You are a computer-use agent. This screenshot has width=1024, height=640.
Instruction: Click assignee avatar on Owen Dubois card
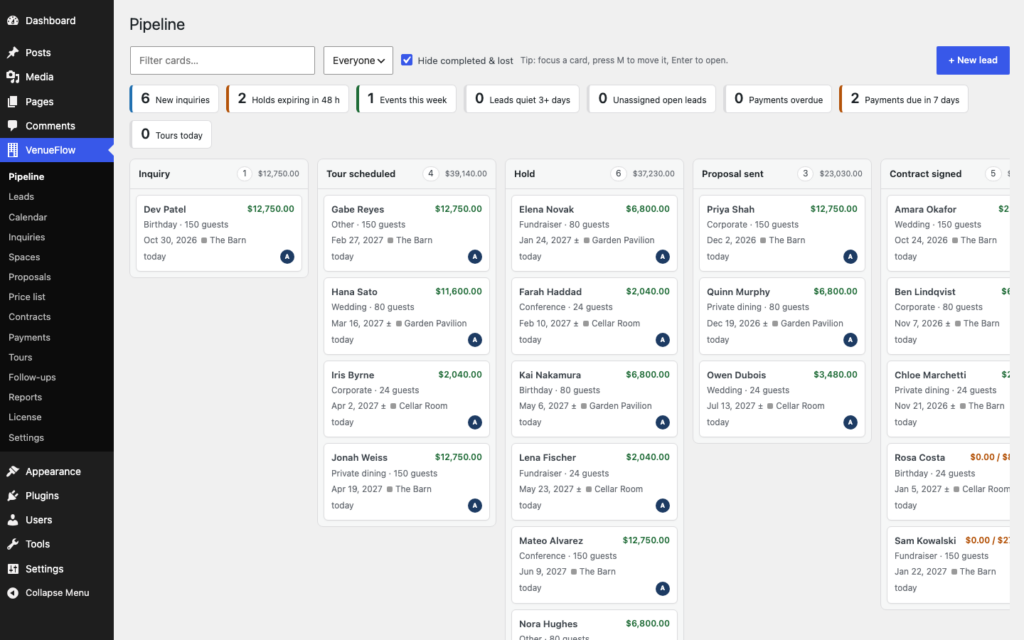point(850,423)
